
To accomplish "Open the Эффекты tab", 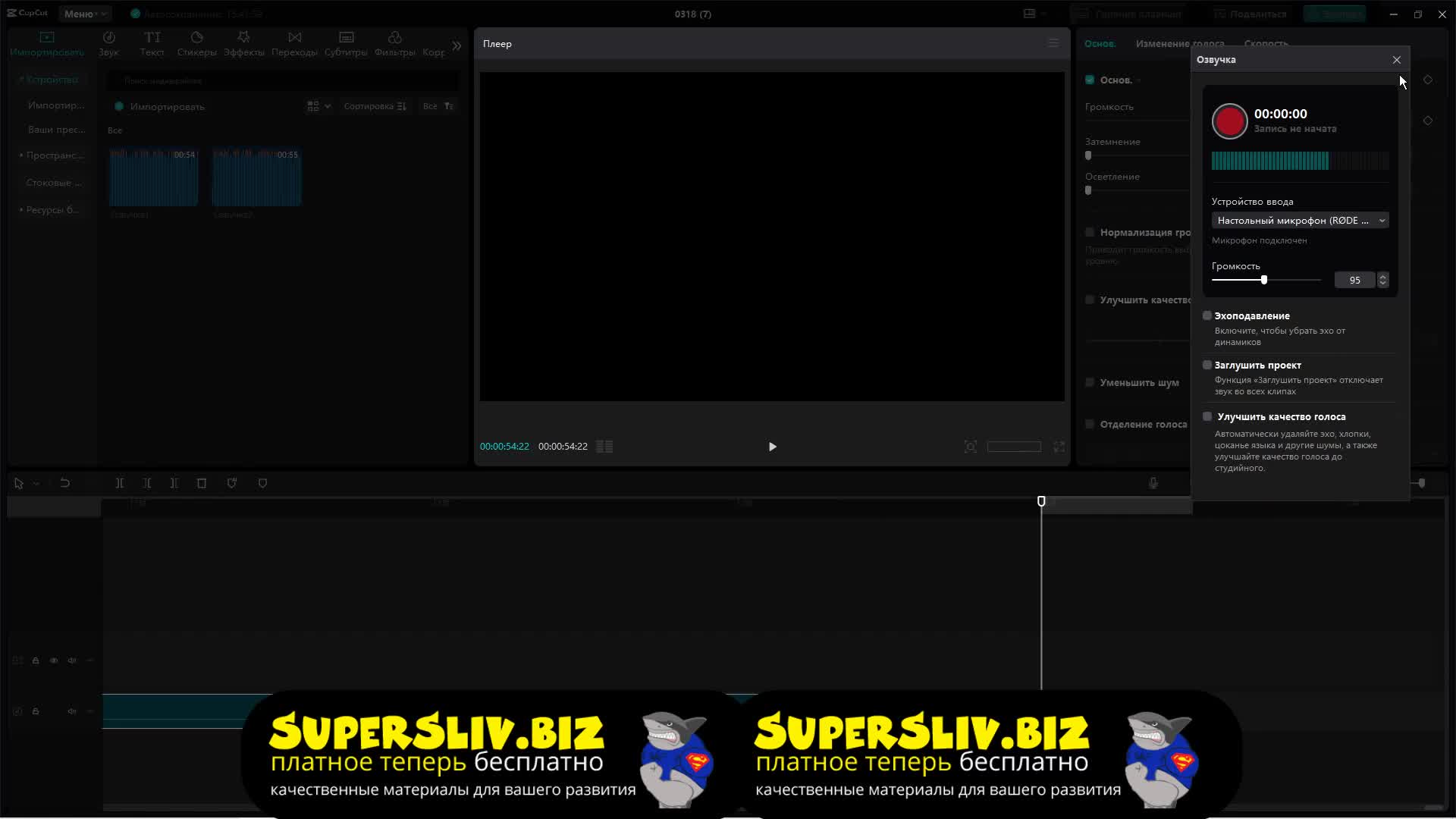I will [243, 44].
